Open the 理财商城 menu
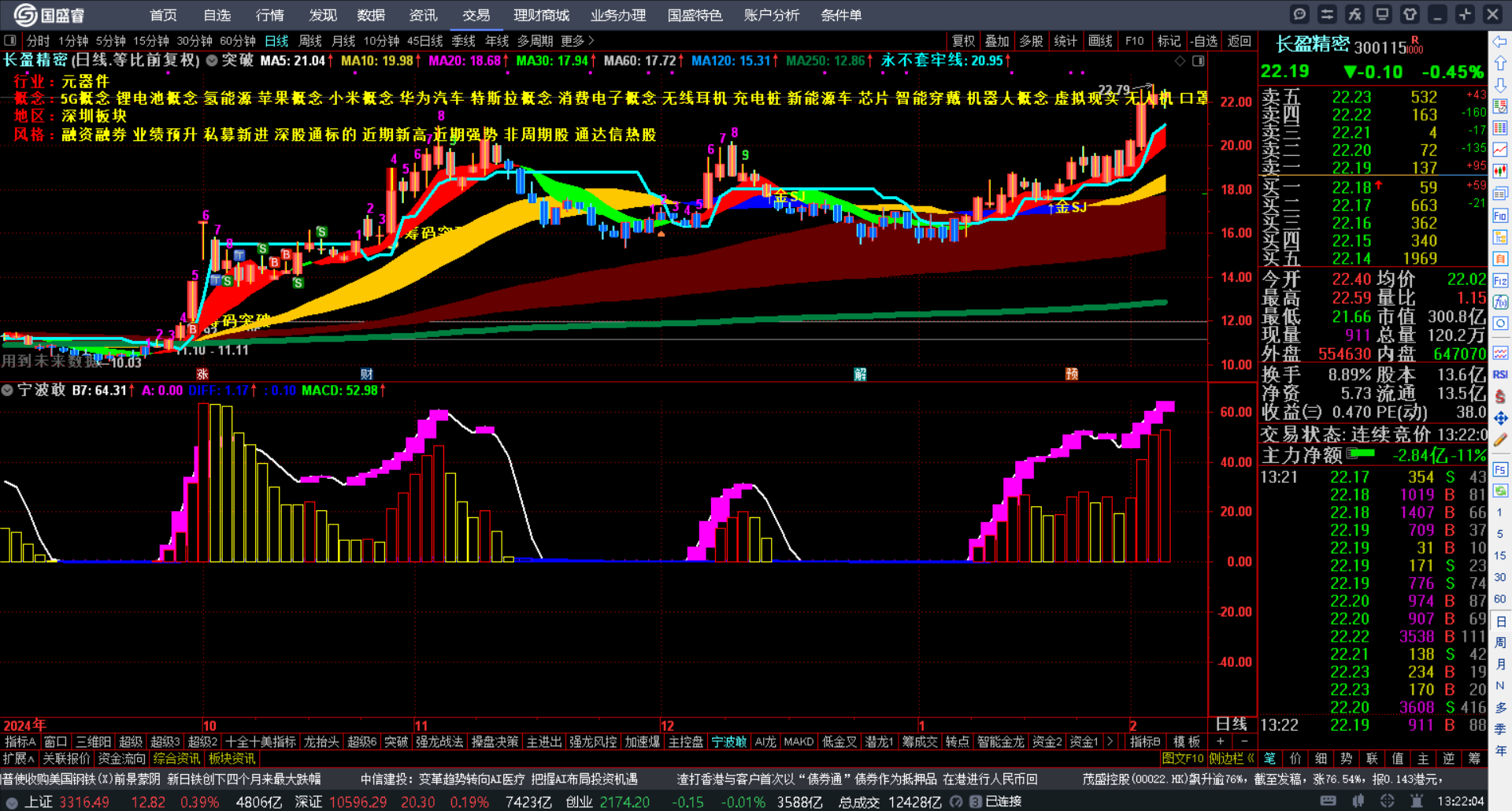1512x811 pixels. [541, 15]
